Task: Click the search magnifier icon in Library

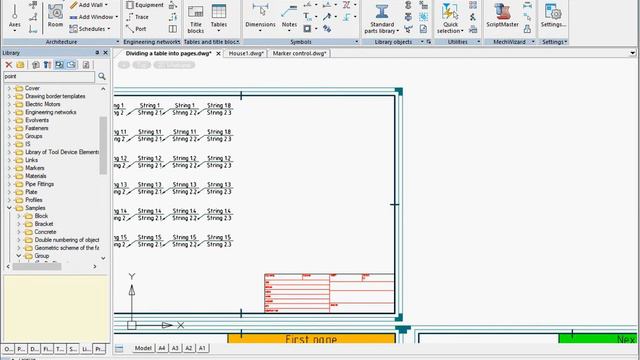Action: point(102,76)
